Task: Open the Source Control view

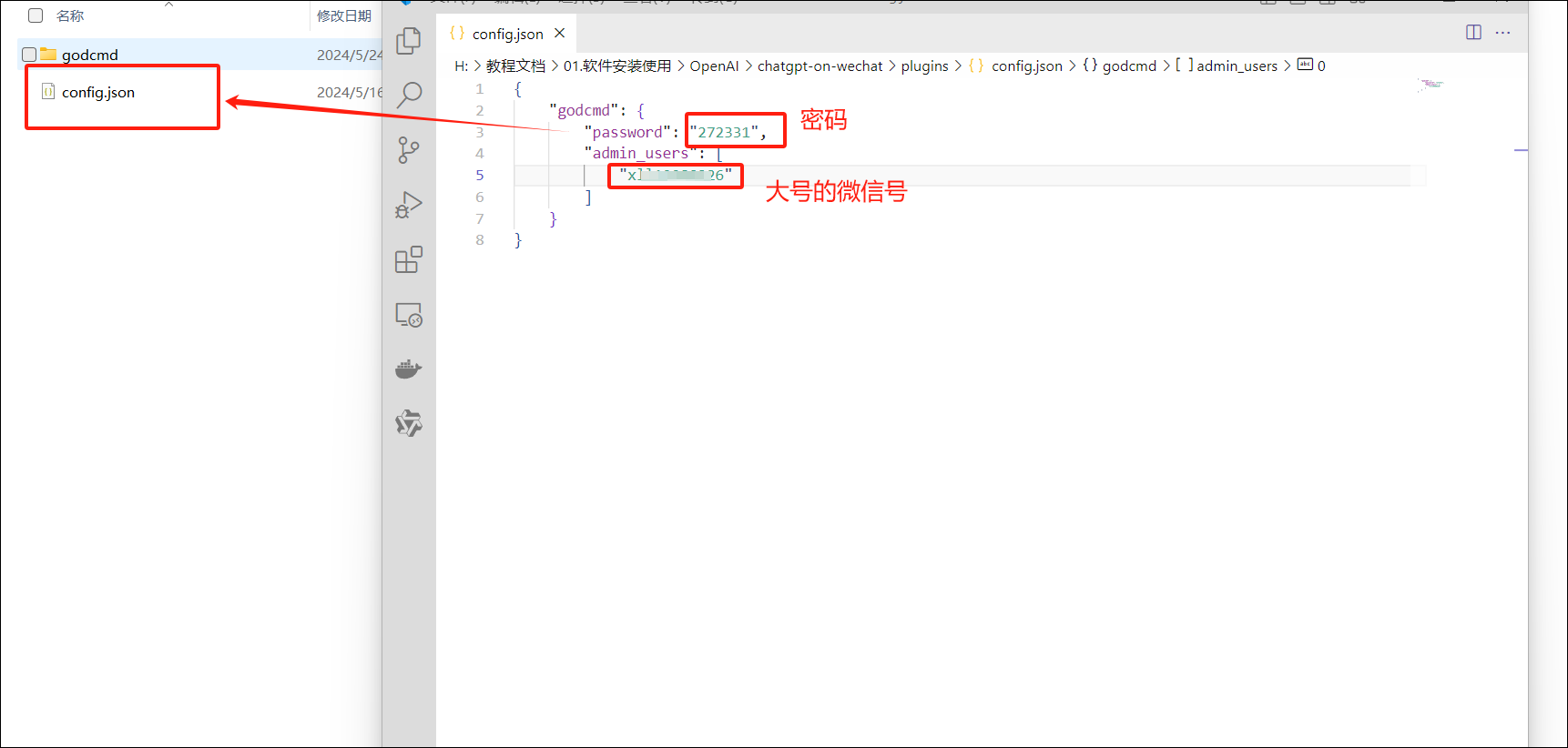Action: coord(409,150)
